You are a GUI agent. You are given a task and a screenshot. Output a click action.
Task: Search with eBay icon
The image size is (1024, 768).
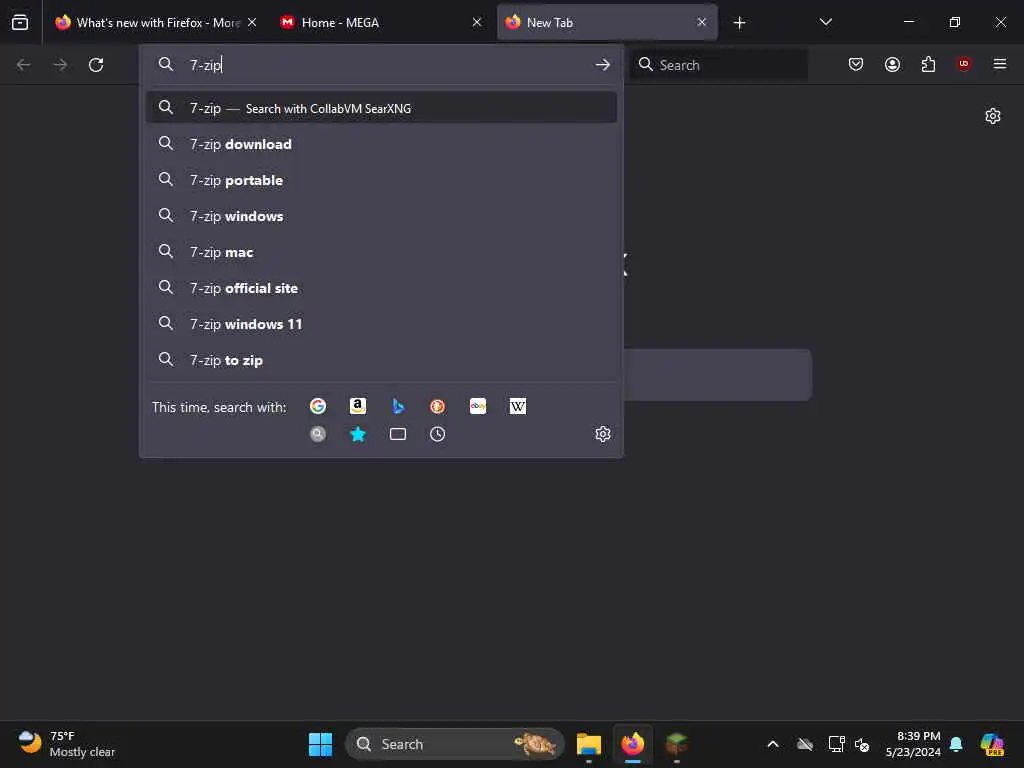[478, 406]
